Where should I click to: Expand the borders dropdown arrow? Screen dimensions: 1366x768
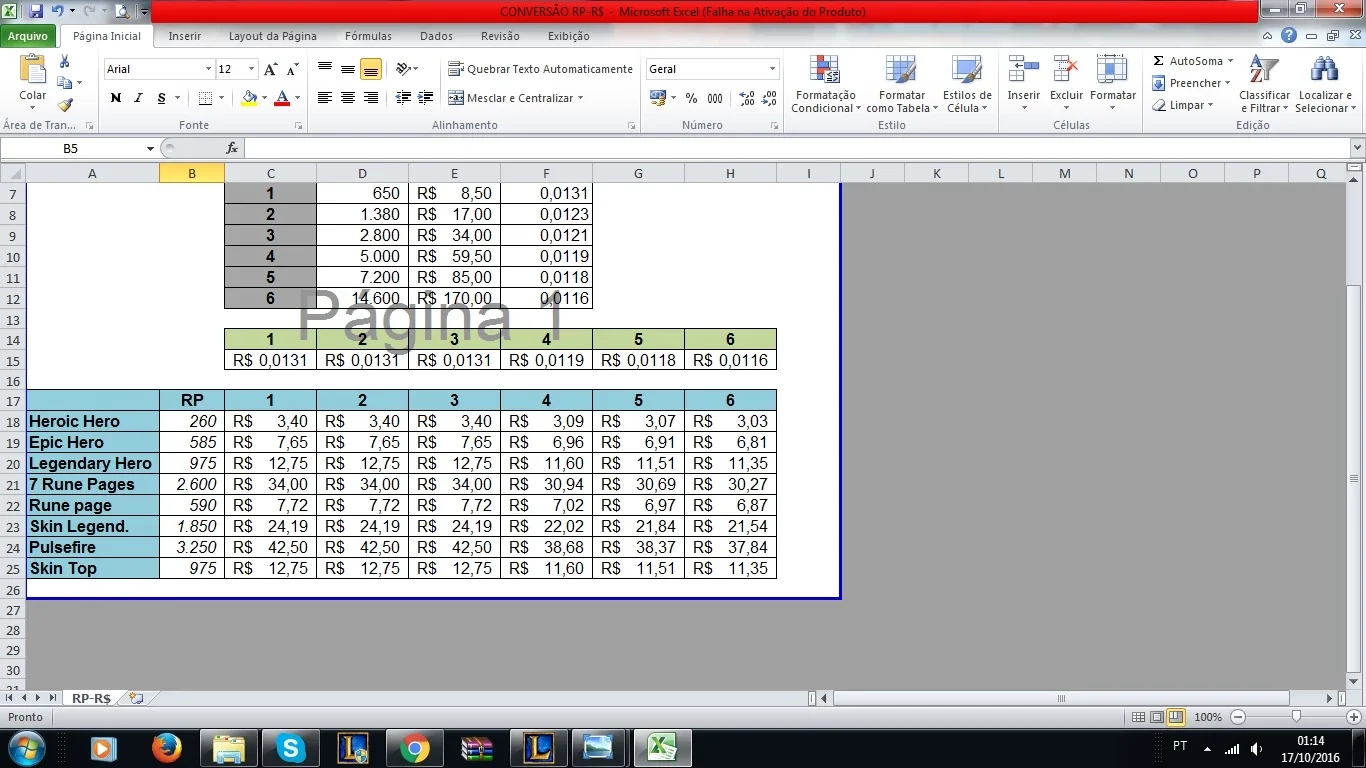click(x=221, y=98)
